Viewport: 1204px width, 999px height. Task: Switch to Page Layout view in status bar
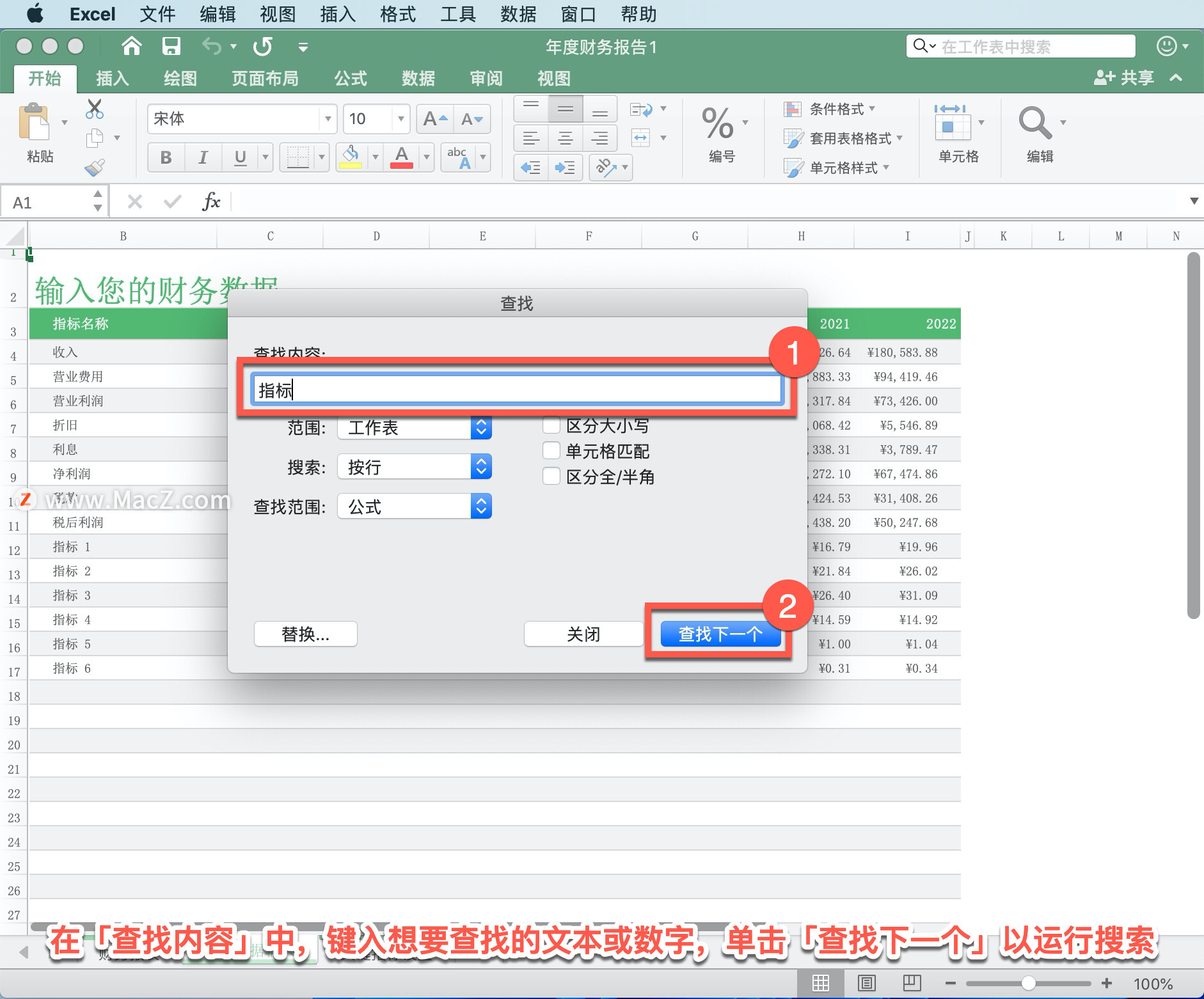point(866,983)
